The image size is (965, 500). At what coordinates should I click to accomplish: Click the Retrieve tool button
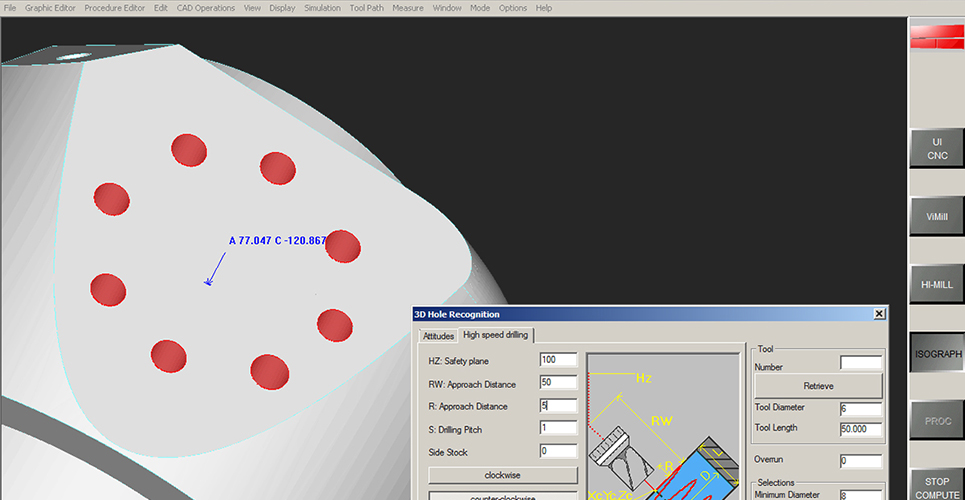click(x=819, y=386)
